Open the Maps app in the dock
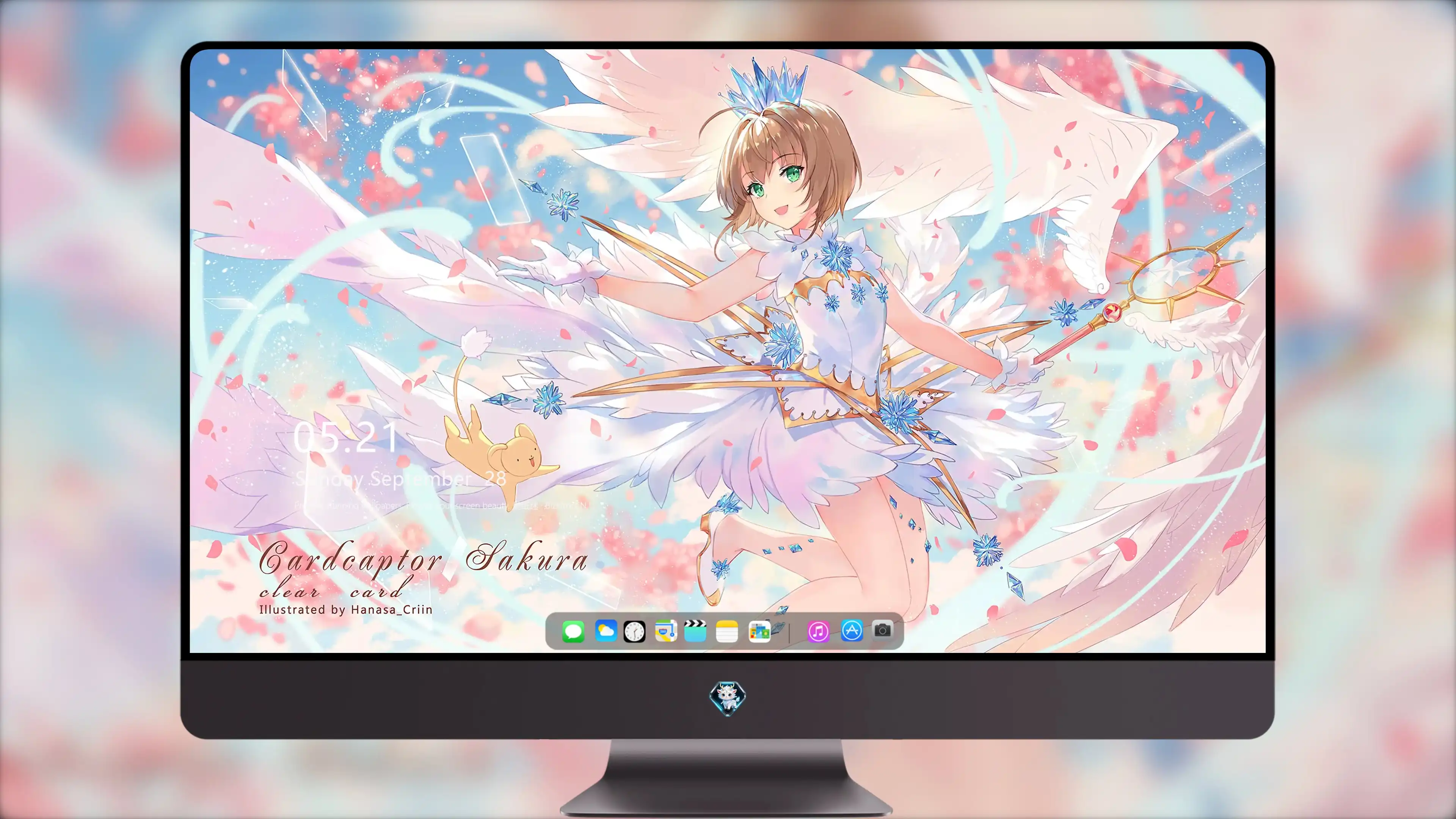 666,631
